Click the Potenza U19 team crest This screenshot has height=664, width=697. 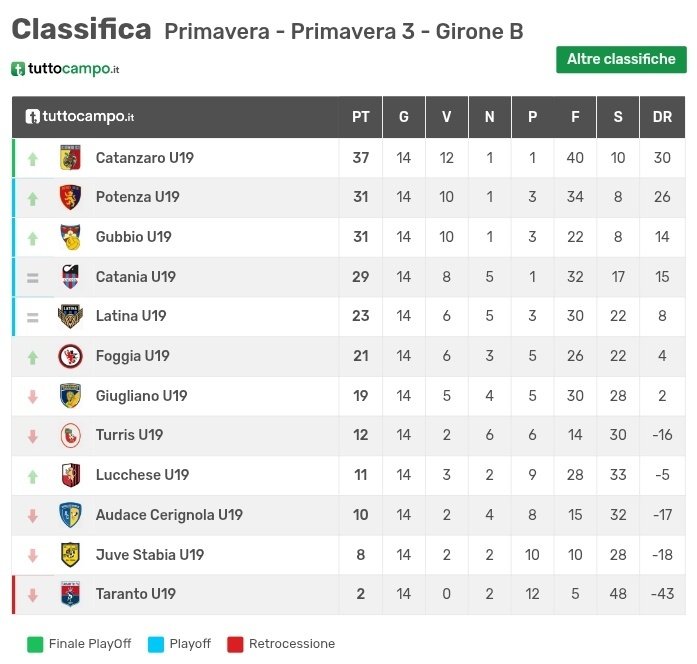click(70, 197)
